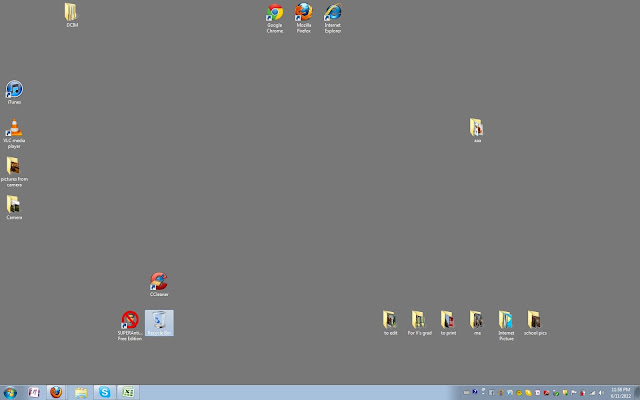Open the Action Center flag icon
Viewport: 640px width, 400px height.
click(573, 393)
